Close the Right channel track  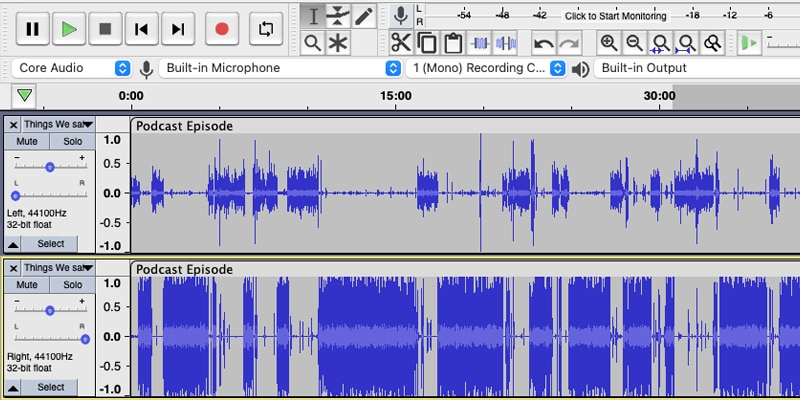13,268
